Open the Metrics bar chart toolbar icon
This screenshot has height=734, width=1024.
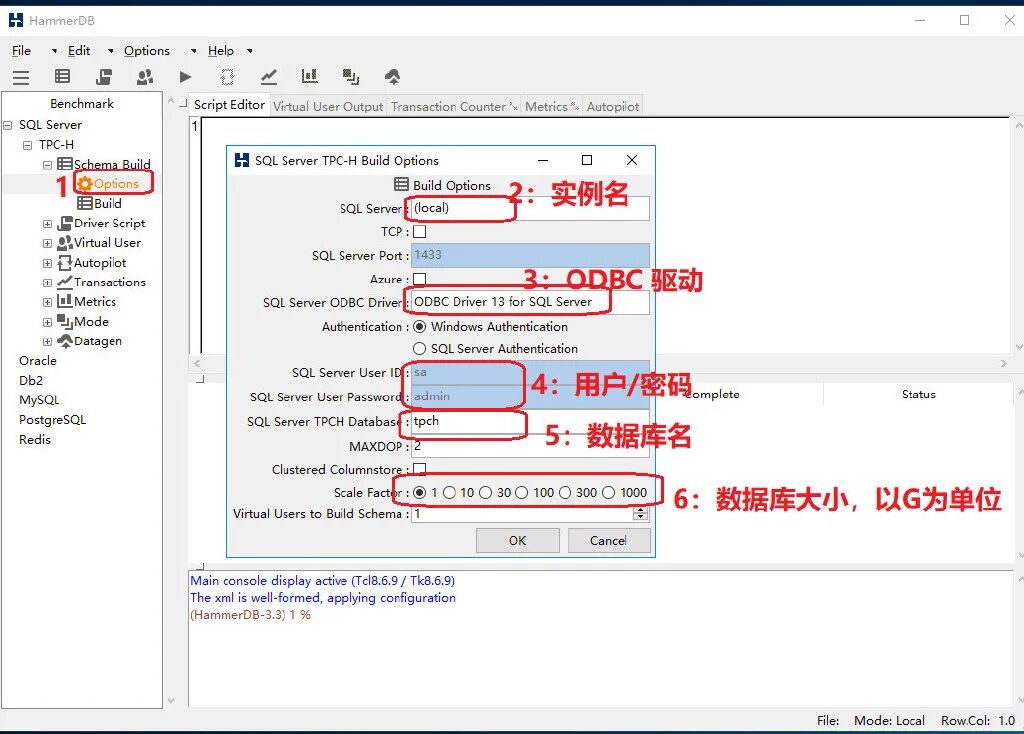310,77
